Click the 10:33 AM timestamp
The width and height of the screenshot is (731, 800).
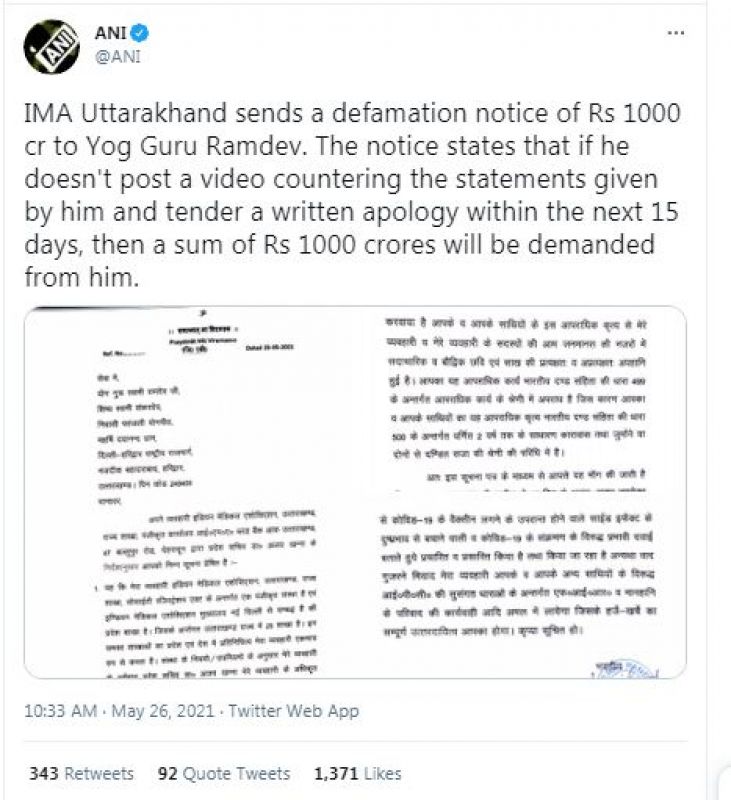60,711
